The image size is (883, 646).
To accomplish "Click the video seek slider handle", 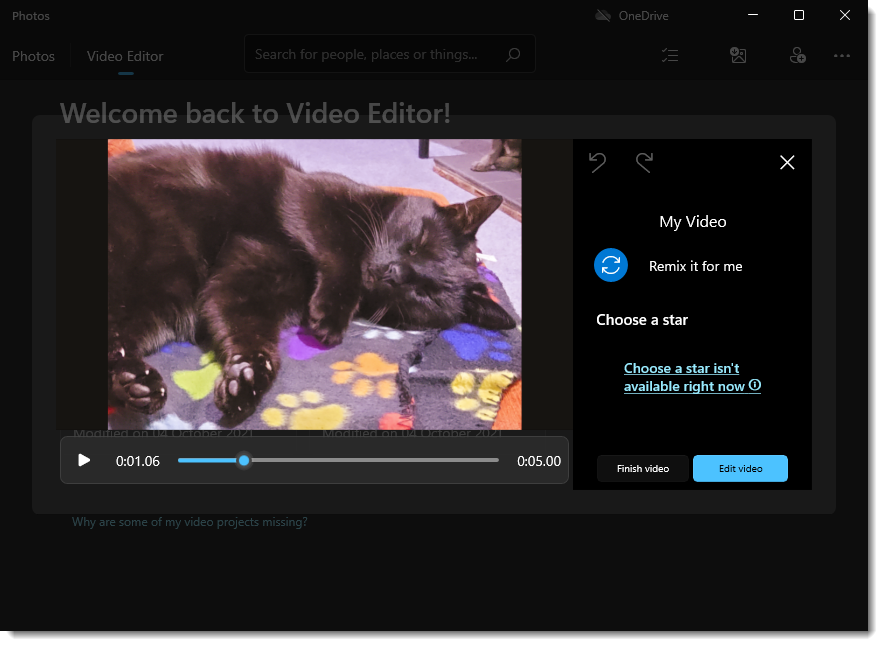I will 244,460.
